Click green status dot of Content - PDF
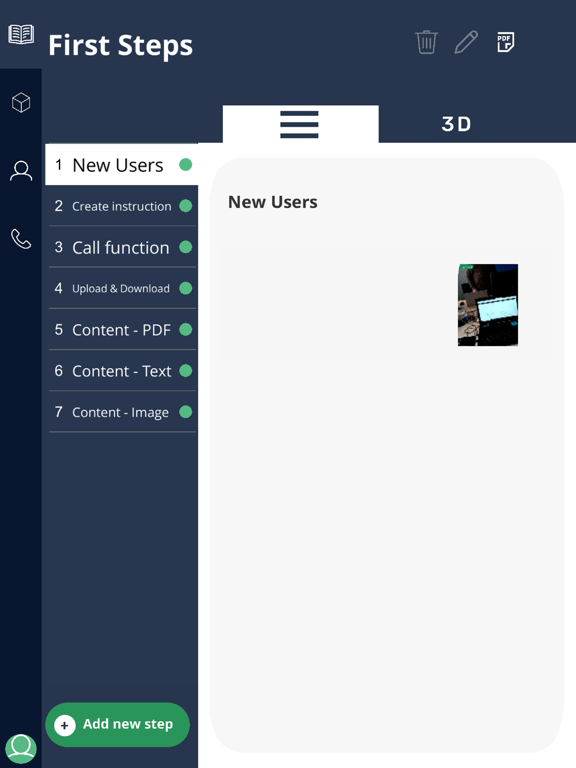 186,329
